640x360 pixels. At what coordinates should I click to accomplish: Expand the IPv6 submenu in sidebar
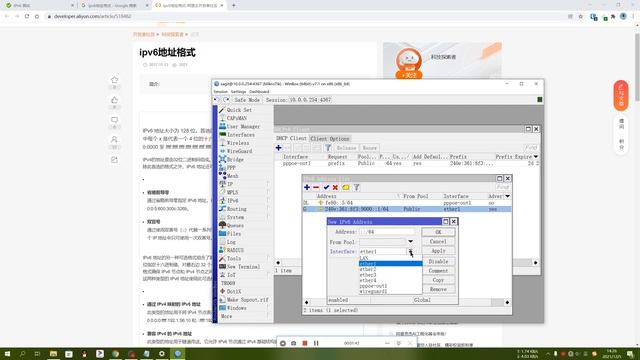pyautogui.click(x=233, y=201)
